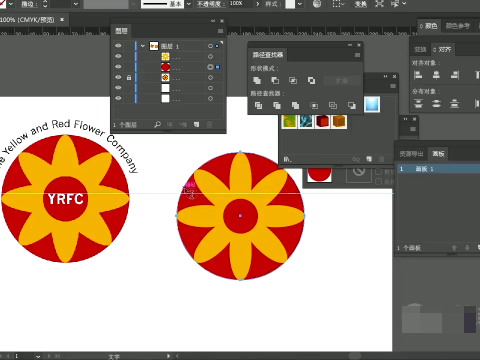The width and height of the screenshot is (480, 360).
Task: Open 样式 swatch dropdown arrow
Action: 300,4
